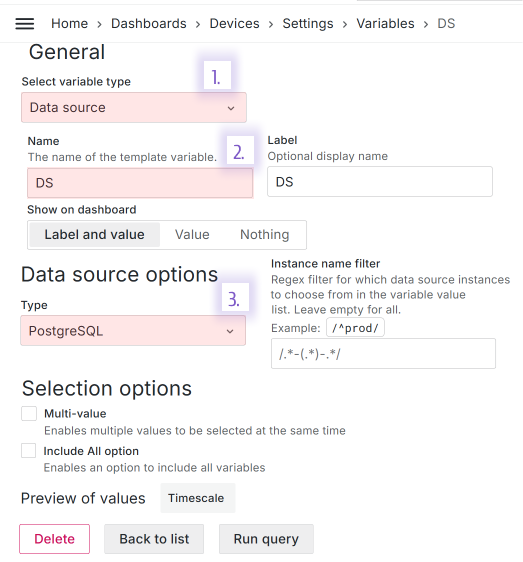Select Nothing display option
Viewport: 523px width, 562px height.
click(x=265, y=235)
